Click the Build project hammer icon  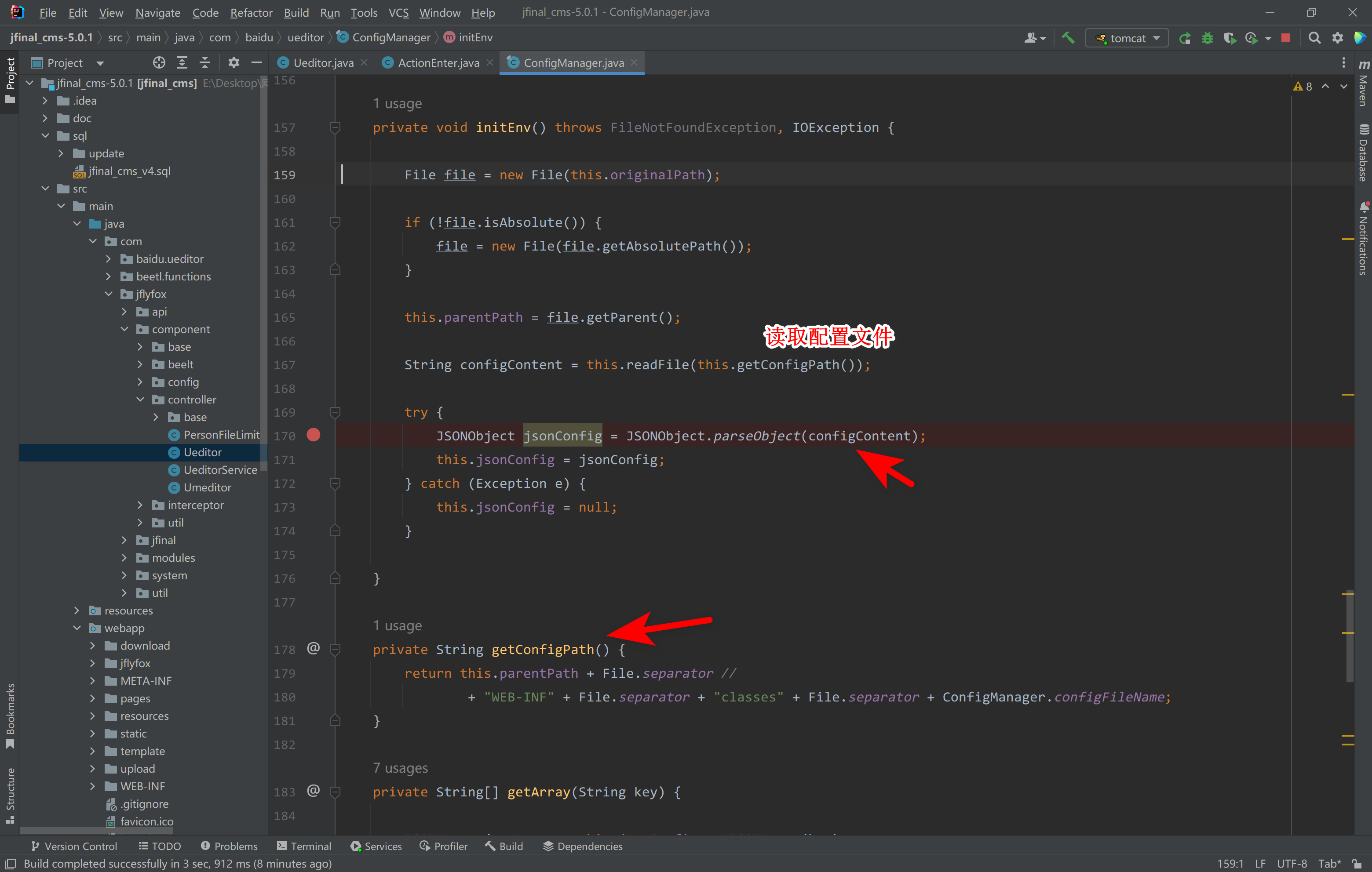tap(1068, 38)
